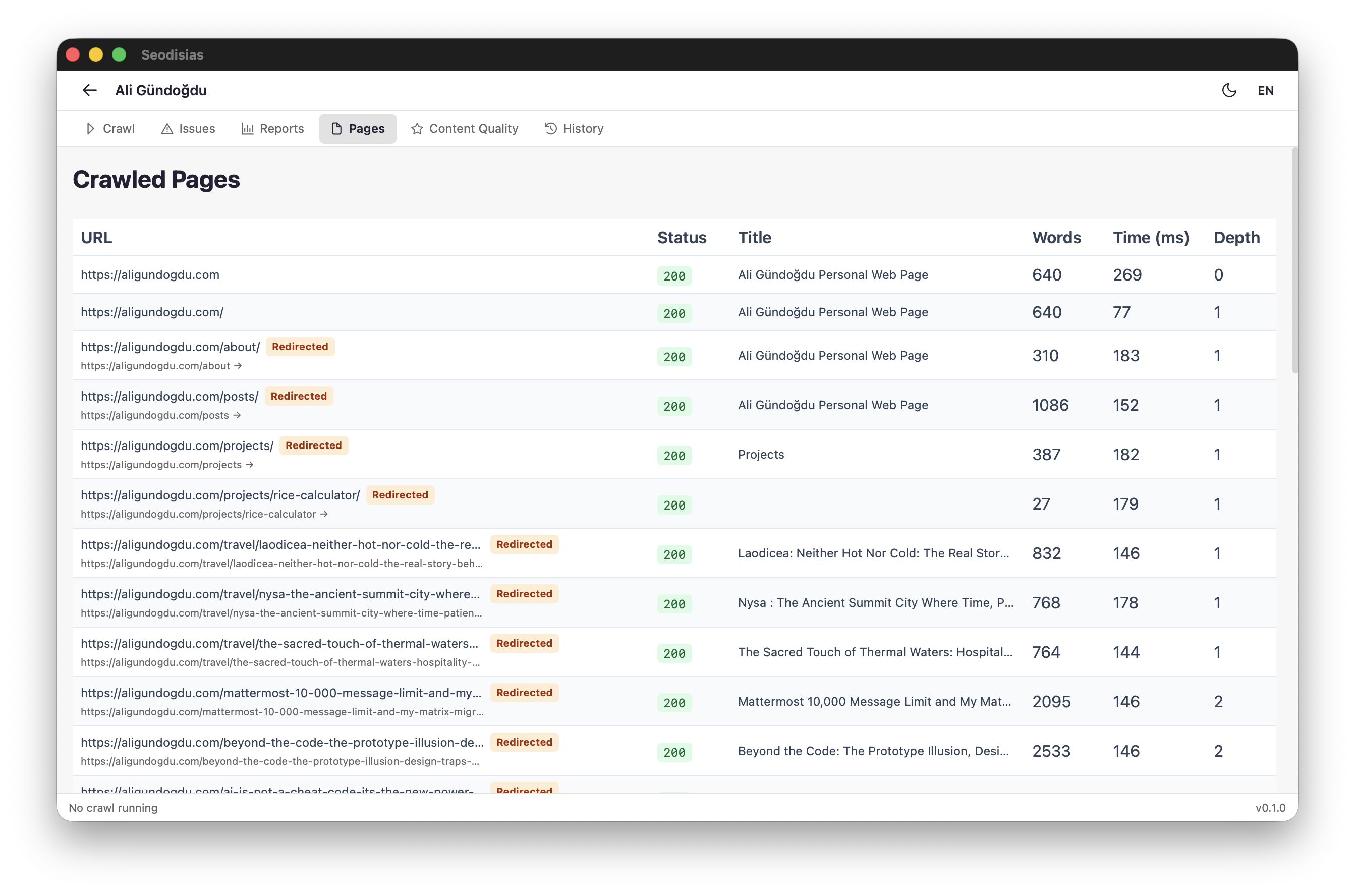Select the Pages document icon
This screenshot has width=1355, height=896.
coord(336,128)
